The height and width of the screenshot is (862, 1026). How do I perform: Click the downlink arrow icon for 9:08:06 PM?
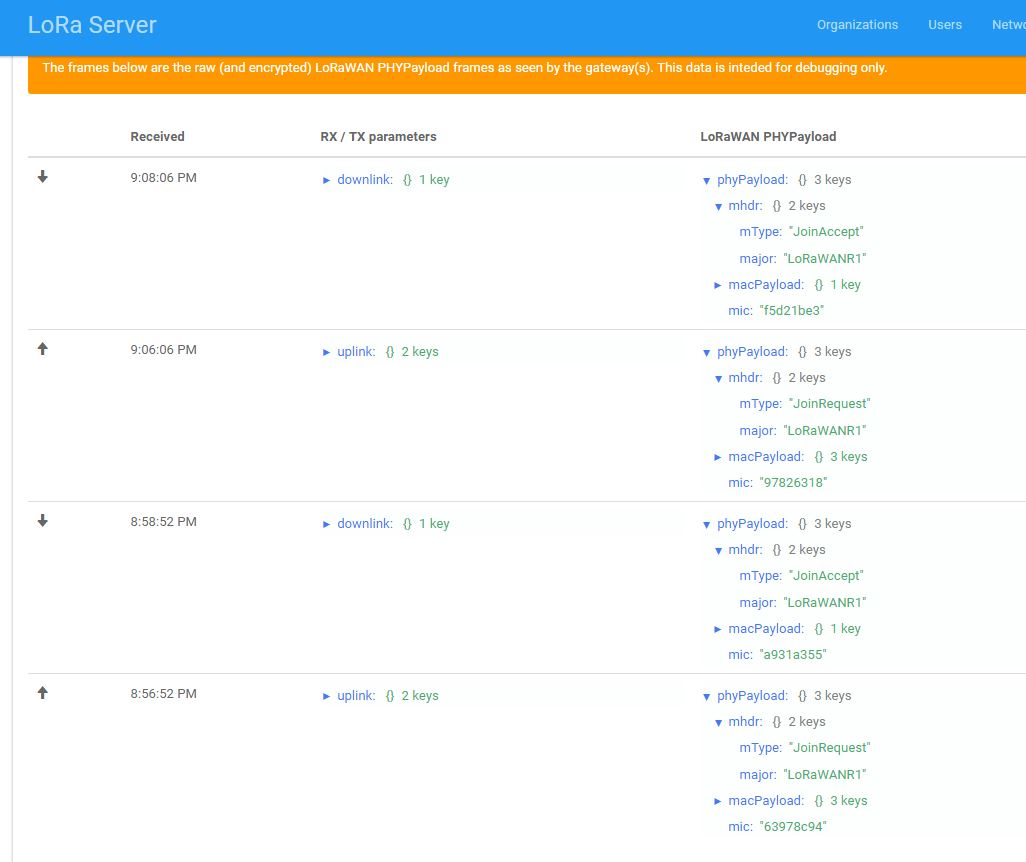tap(43, 177)
